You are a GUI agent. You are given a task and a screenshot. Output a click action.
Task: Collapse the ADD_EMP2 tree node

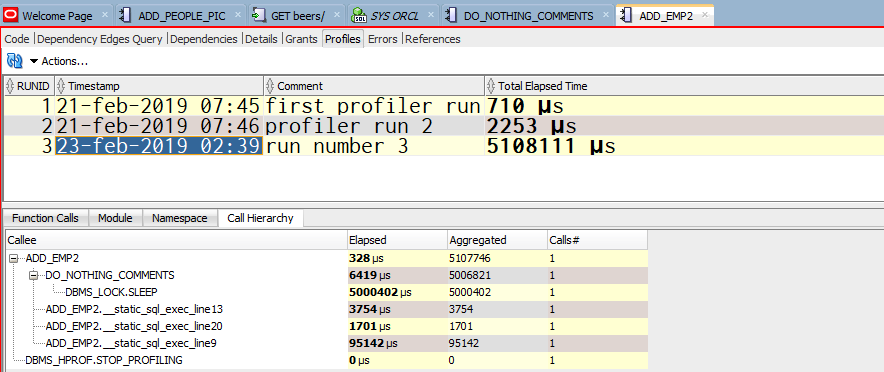pos(14,259)
